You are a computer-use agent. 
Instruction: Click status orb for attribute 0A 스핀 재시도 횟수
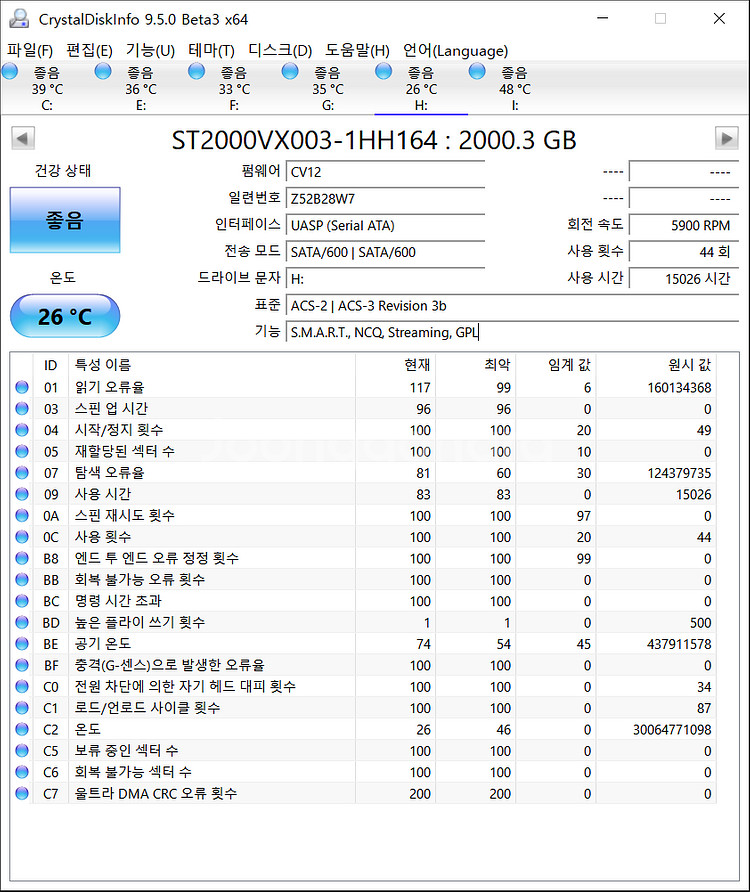[22, 515]
